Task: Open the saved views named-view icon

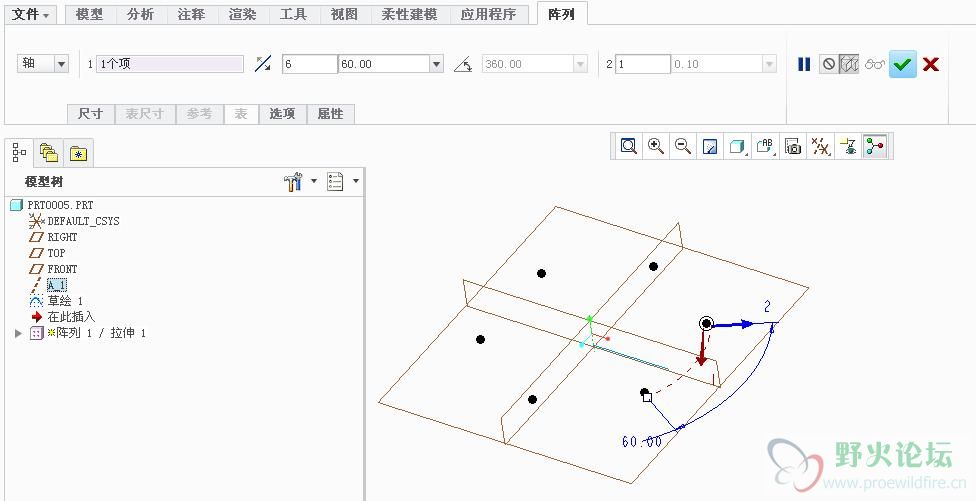Action: [x=765, y=146]
